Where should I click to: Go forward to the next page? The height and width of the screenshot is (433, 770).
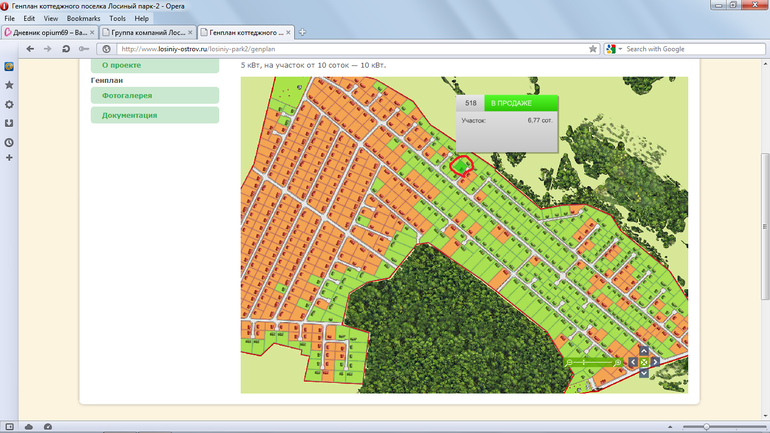tap(48, 49)
